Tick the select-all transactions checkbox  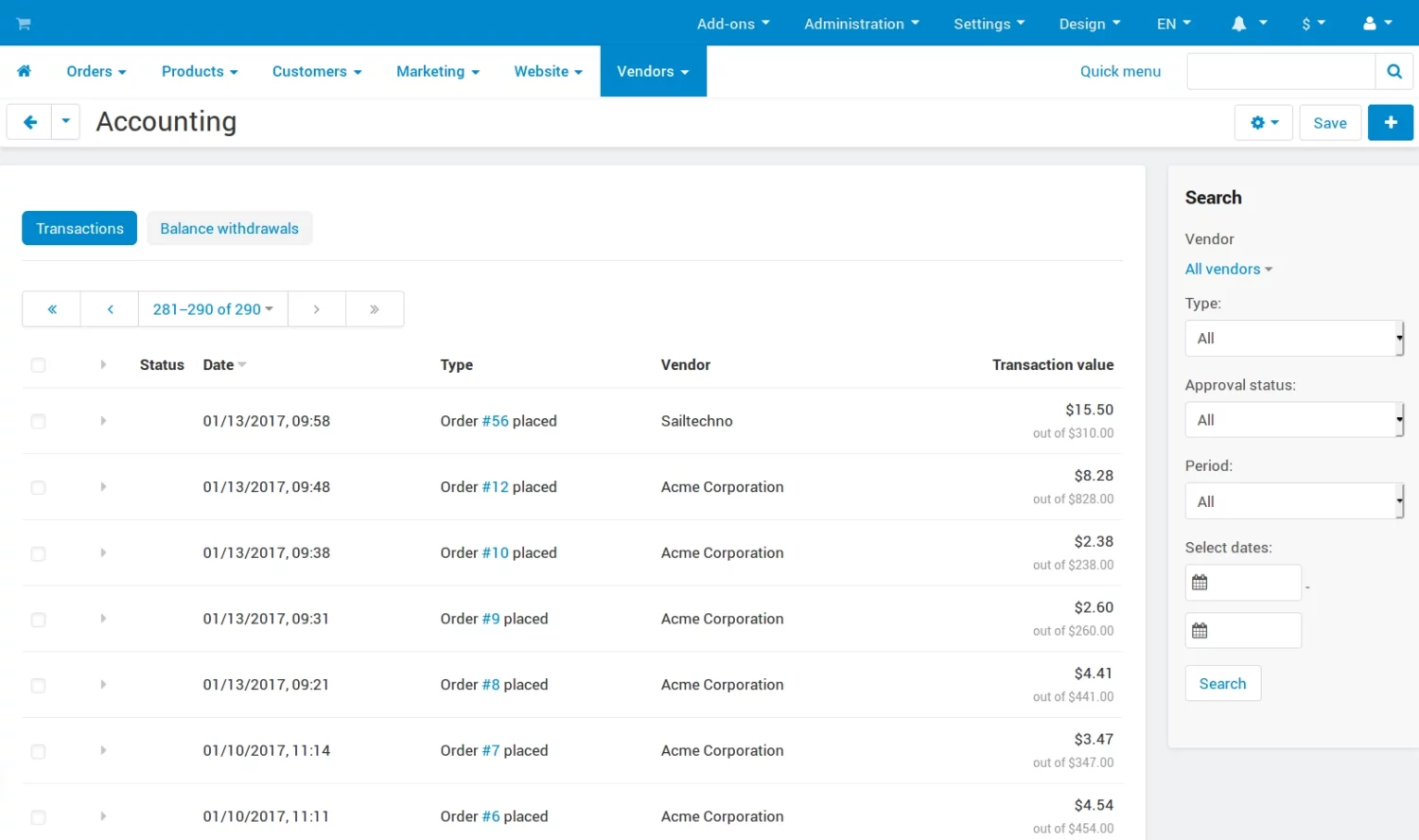click(38, 365)
